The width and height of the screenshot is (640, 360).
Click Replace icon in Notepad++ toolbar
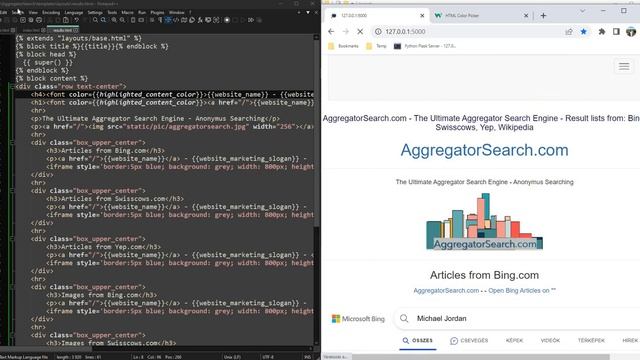click(104, 20)
